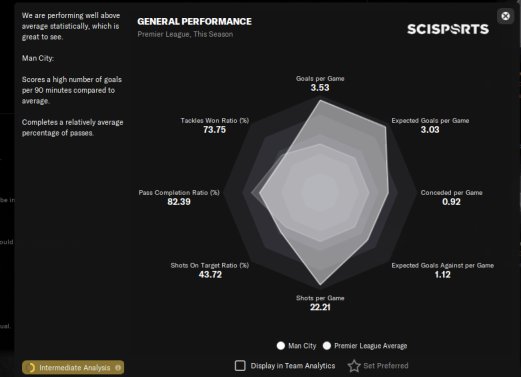
Task: Select the Expected Goals per Game stat
Action: (430, 125)
